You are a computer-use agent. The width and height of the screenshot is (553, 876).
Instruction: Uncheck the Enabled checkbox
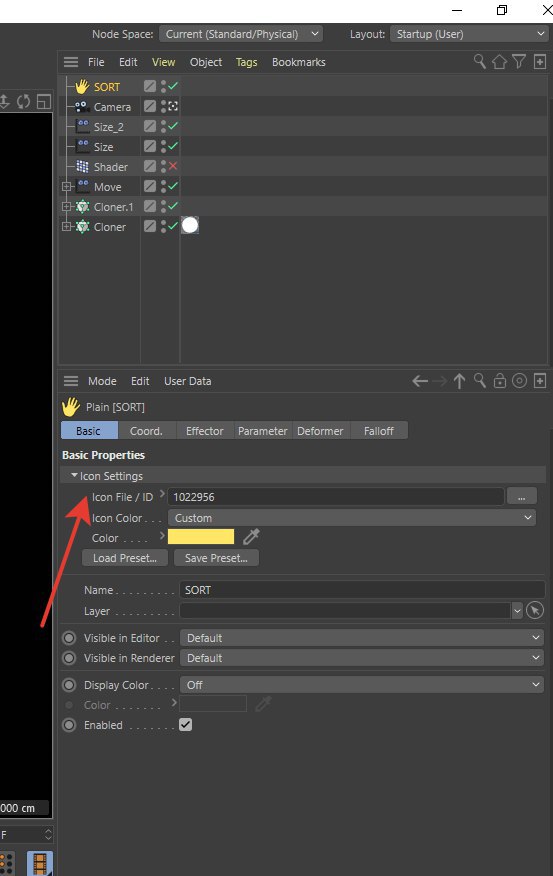(185, 725)
